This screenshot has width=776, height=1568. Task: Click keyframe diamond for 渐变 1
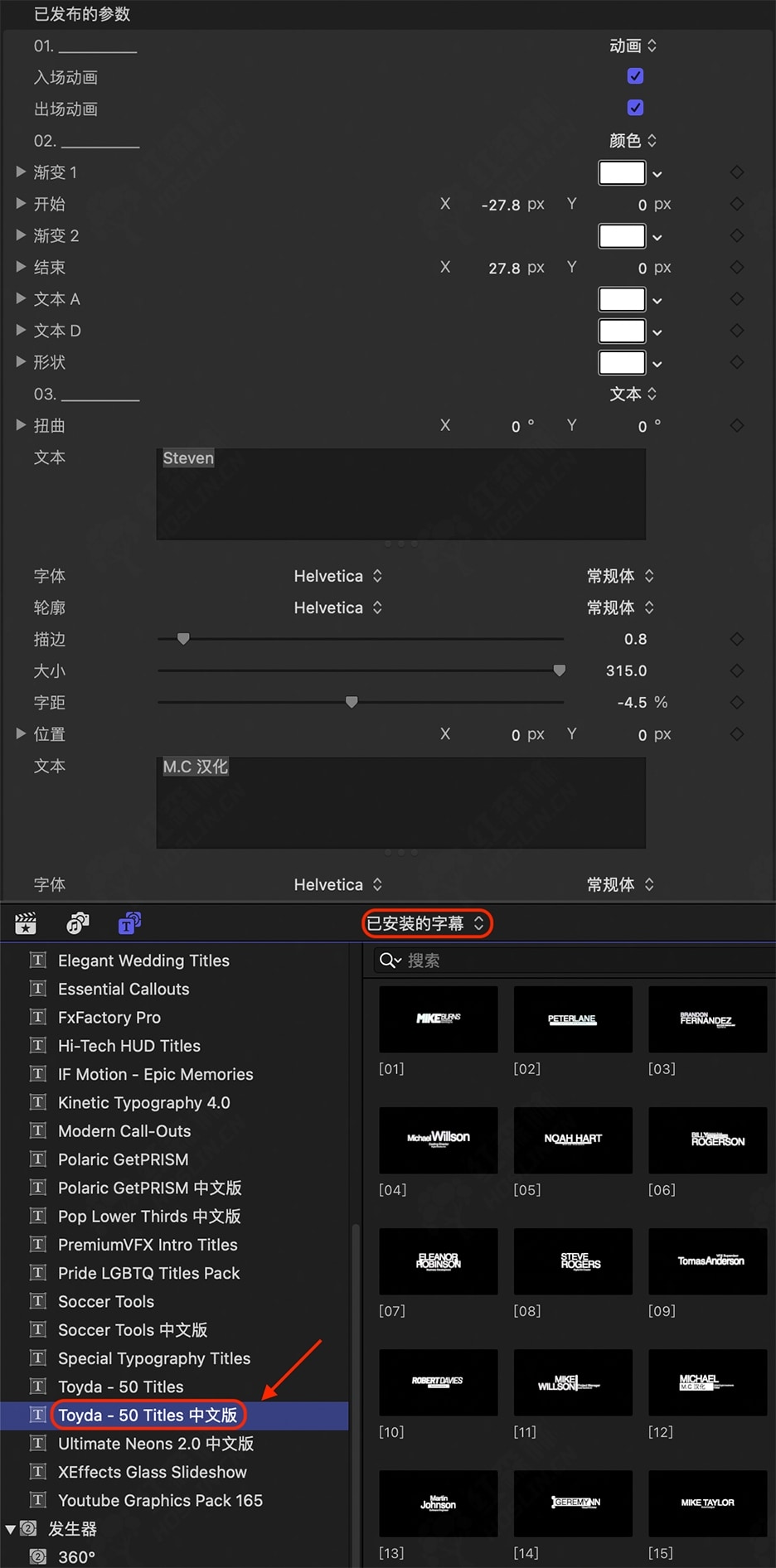(737, 172)
